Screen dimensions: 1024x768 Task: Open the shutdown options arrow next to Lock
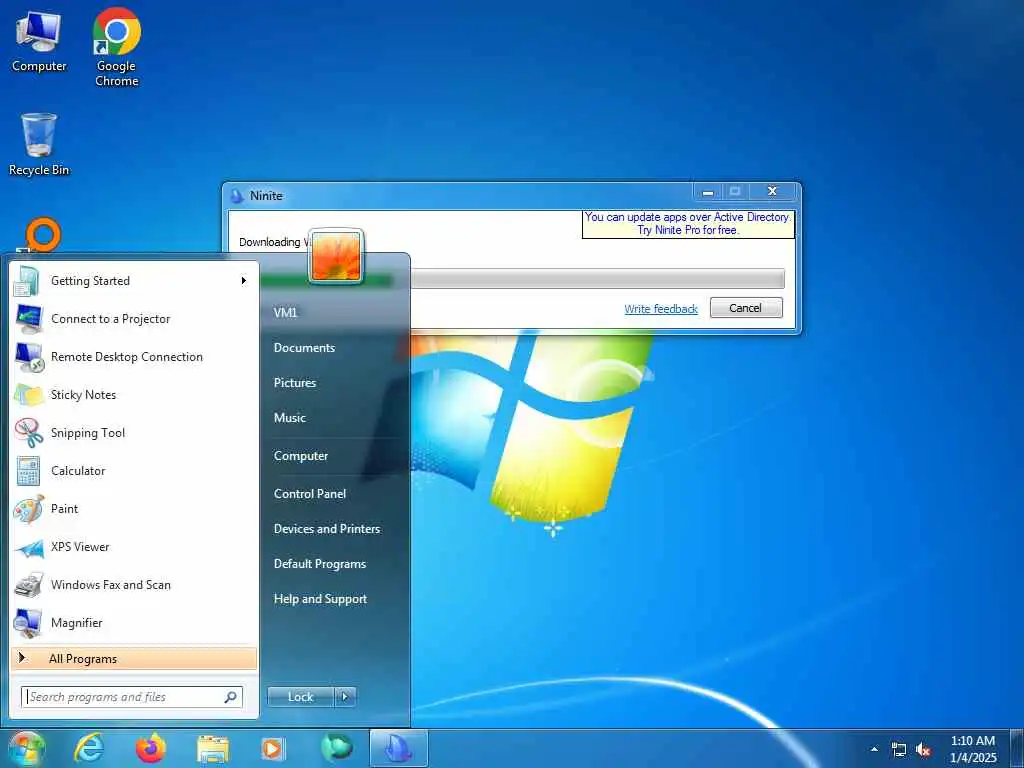tap(345, 697)
